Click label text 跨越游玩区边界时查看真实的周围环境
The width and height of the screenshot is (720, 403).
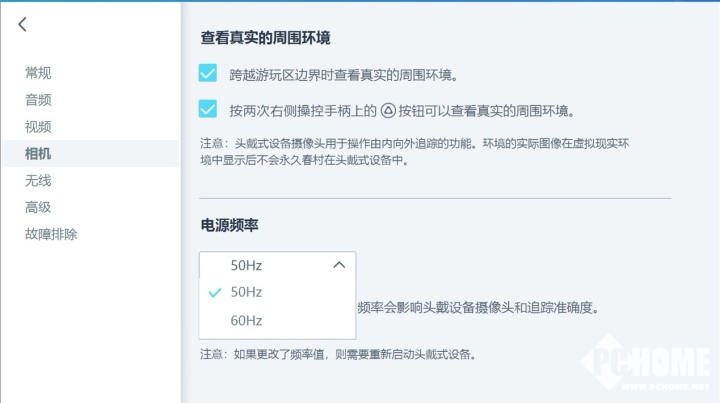click(344, 75)
